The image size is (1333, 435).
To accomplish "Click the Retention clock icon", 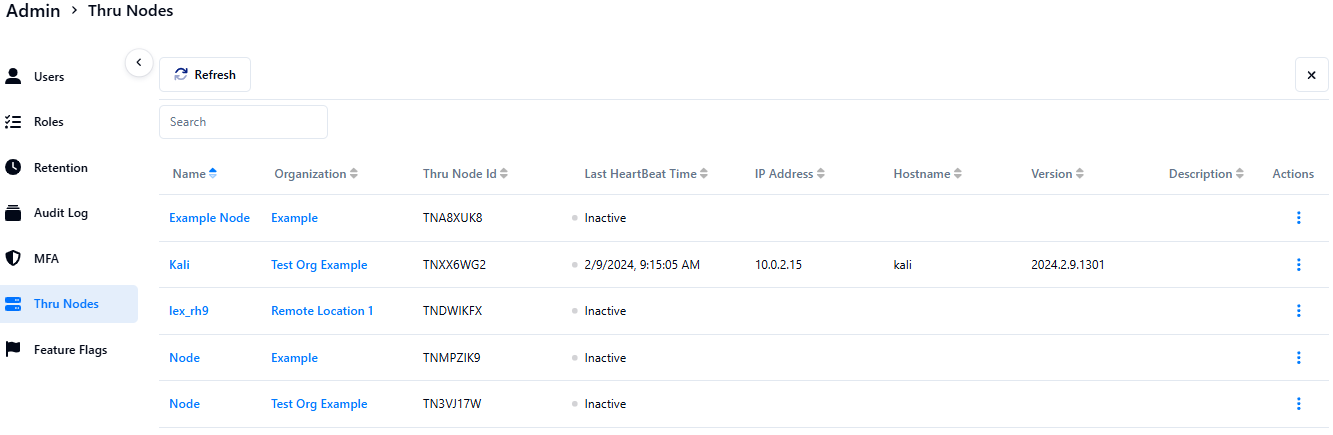I will (13, 167).
